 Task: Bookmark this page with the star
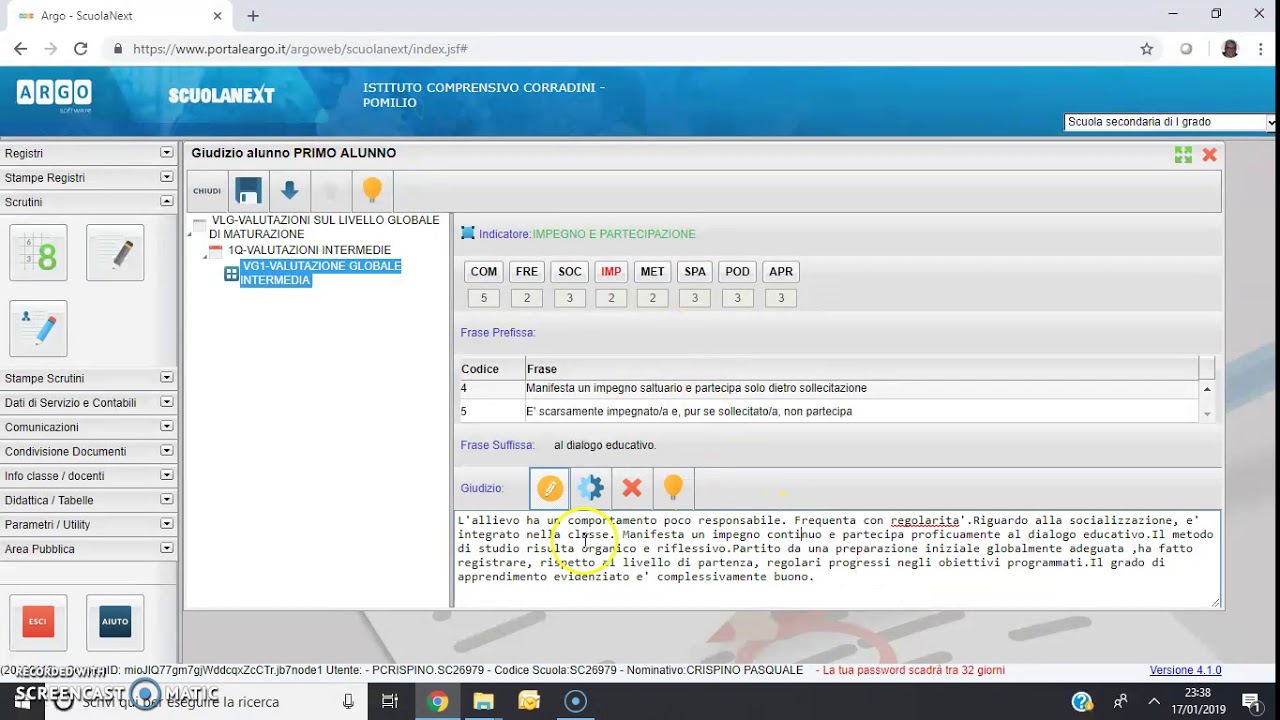coord(1147,48)
